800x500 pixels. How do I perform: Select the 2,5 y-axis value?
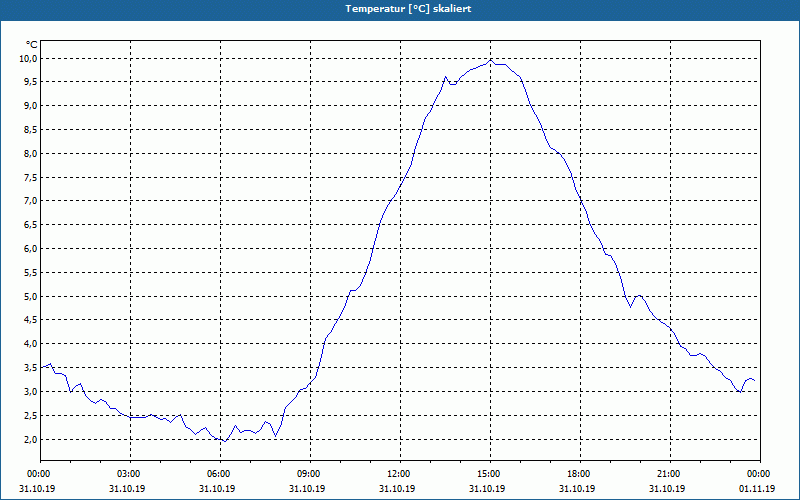pyautogui.click(x=31, y=415)
